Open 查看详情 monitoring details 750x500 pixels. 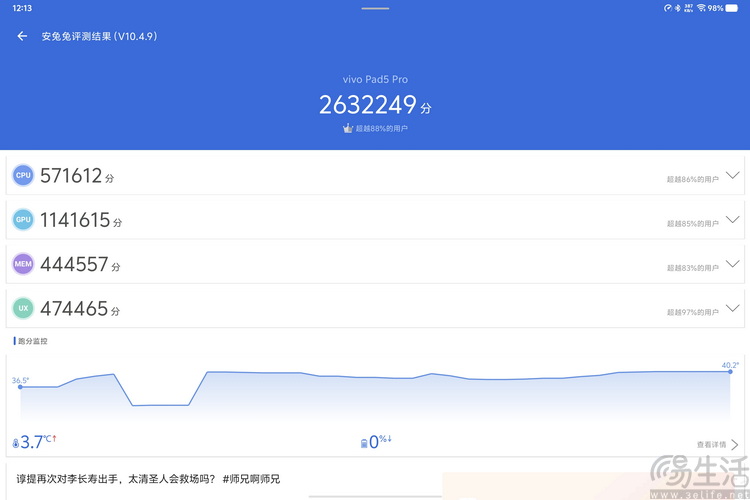pos(717,444)
